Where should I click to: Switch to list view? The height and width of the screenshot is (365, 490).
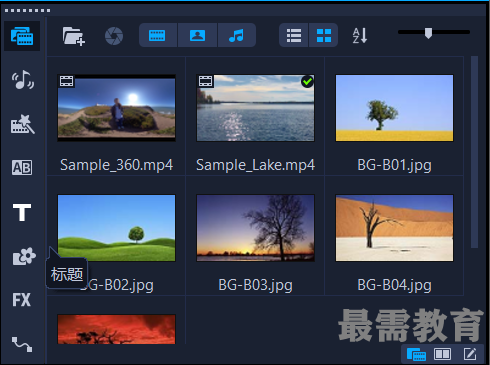coord(294,35)
